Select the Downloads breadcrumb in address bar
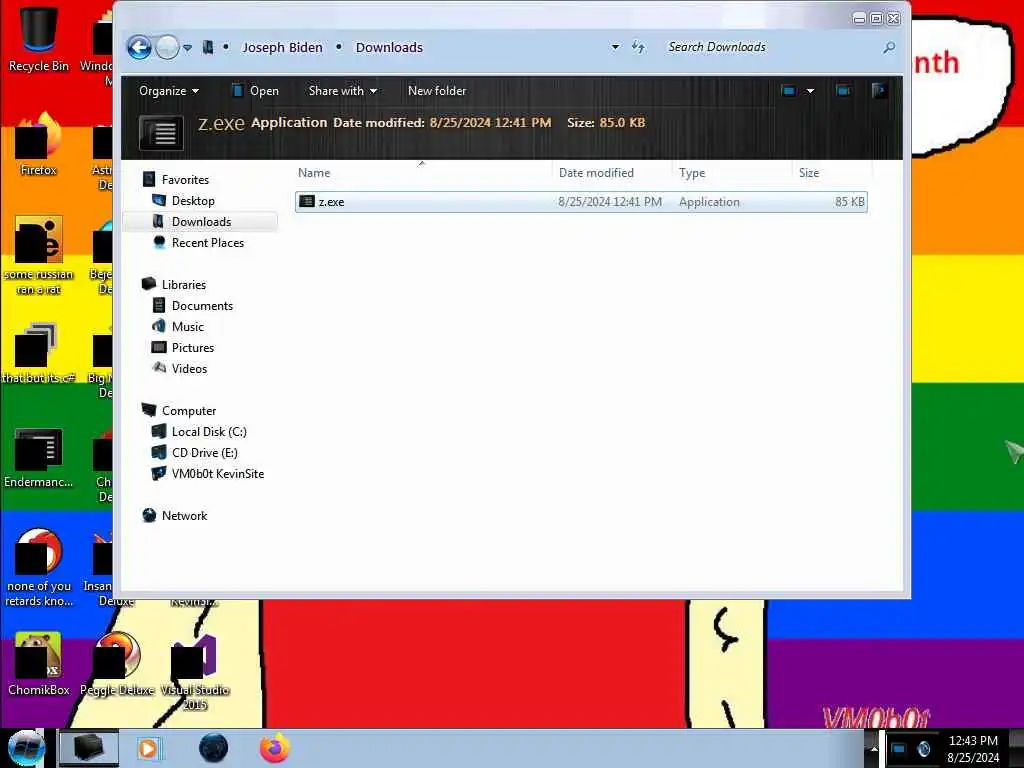The image size is (1024, 768). pyautogui.click(x=389, y=47)
